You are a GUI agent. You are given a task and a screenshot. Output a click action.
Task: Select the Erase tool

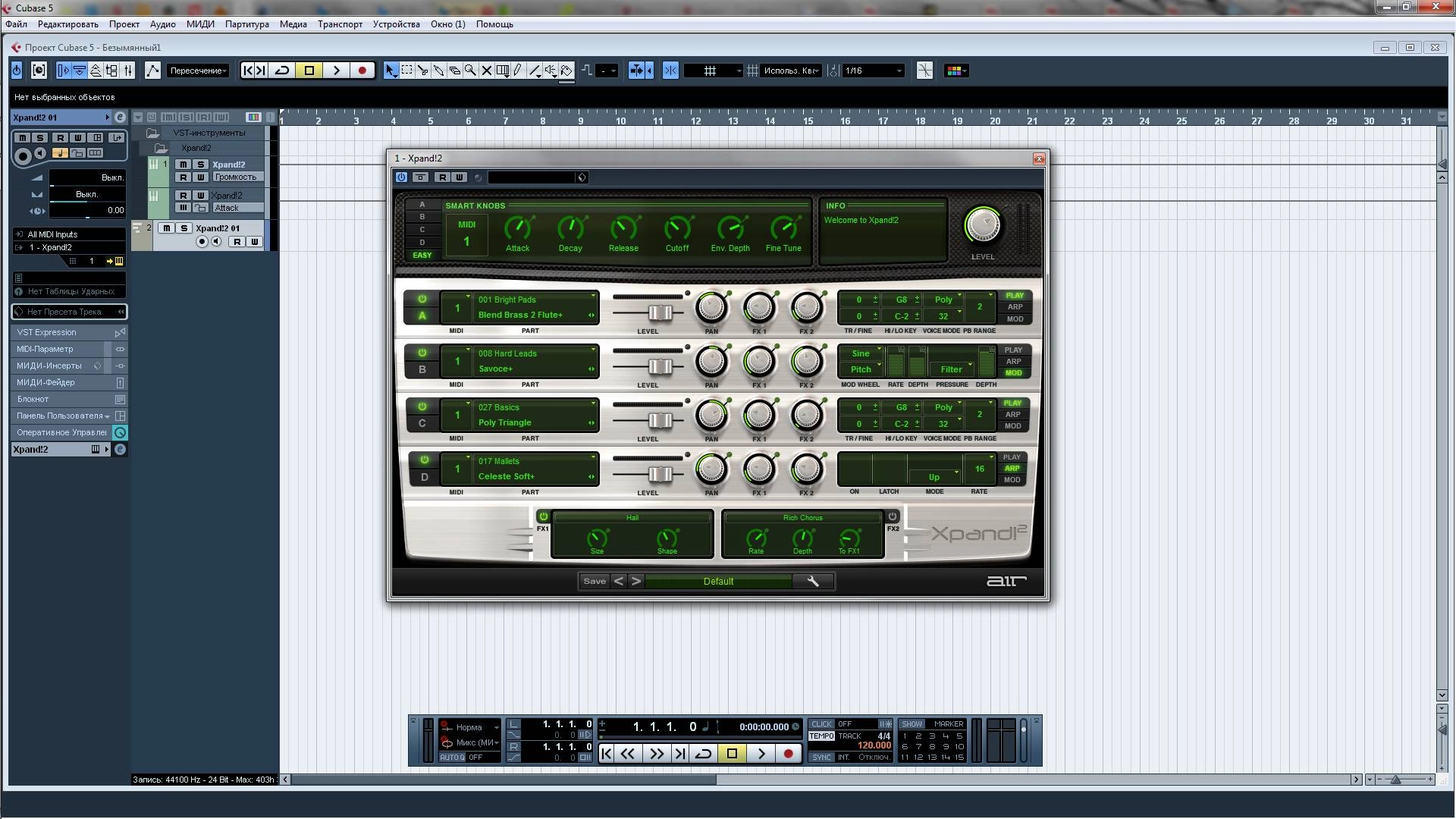(454, 71)
